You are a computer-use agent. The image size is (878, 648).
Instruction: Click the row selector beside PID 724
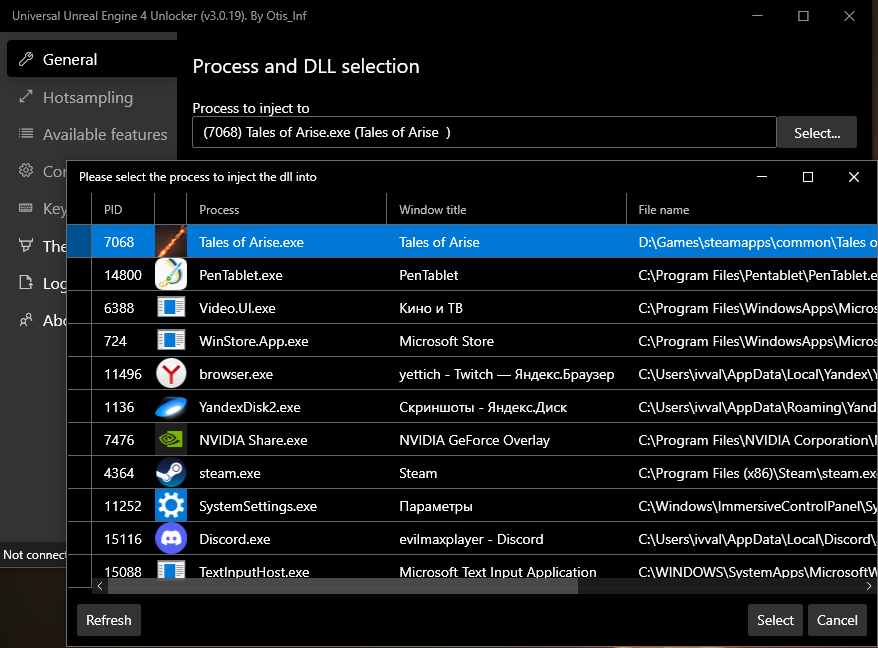pyautogui.click(x=79, y=341)
